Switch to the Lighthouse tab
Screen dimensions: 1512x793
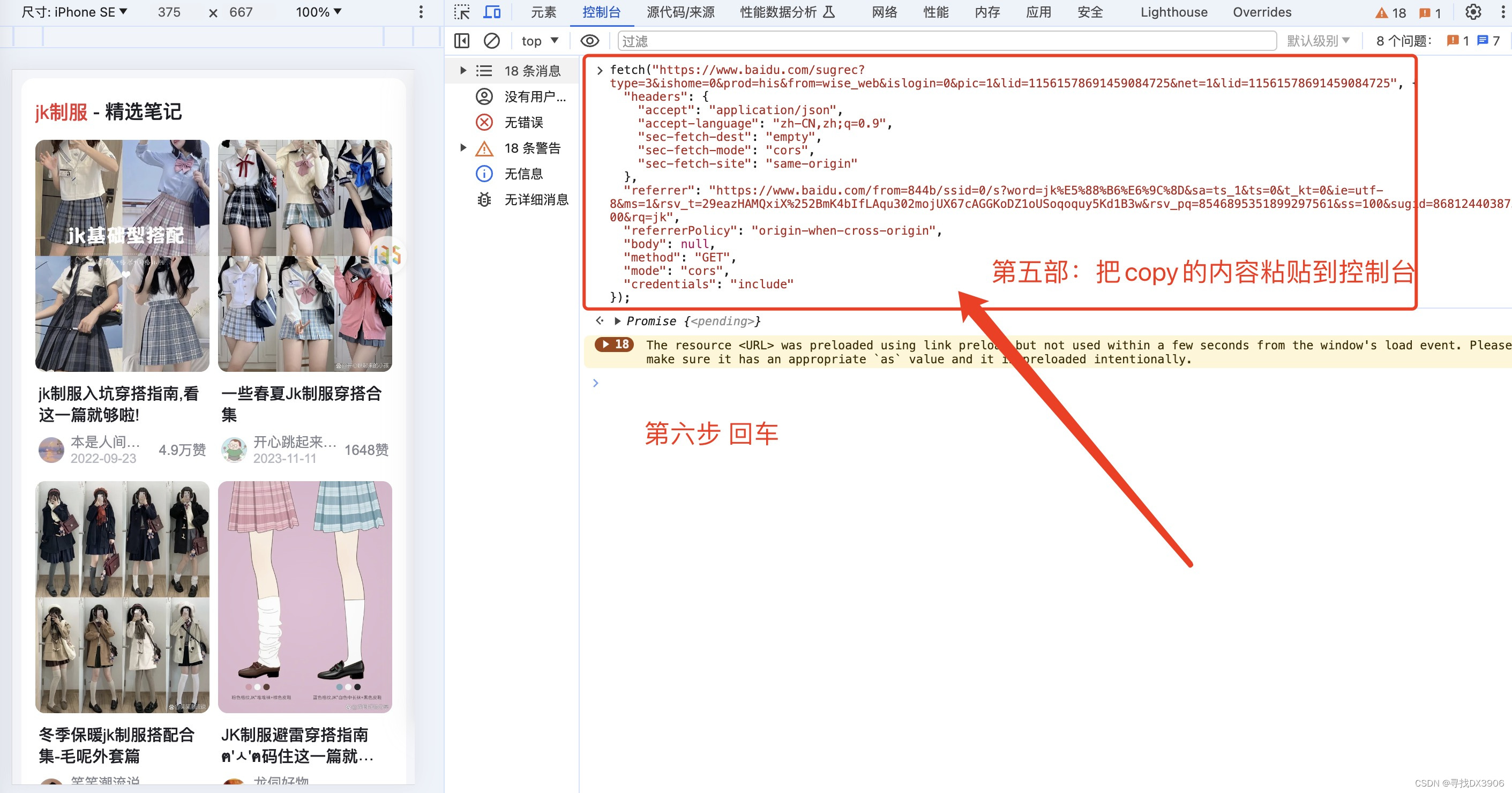point(1173,12)
